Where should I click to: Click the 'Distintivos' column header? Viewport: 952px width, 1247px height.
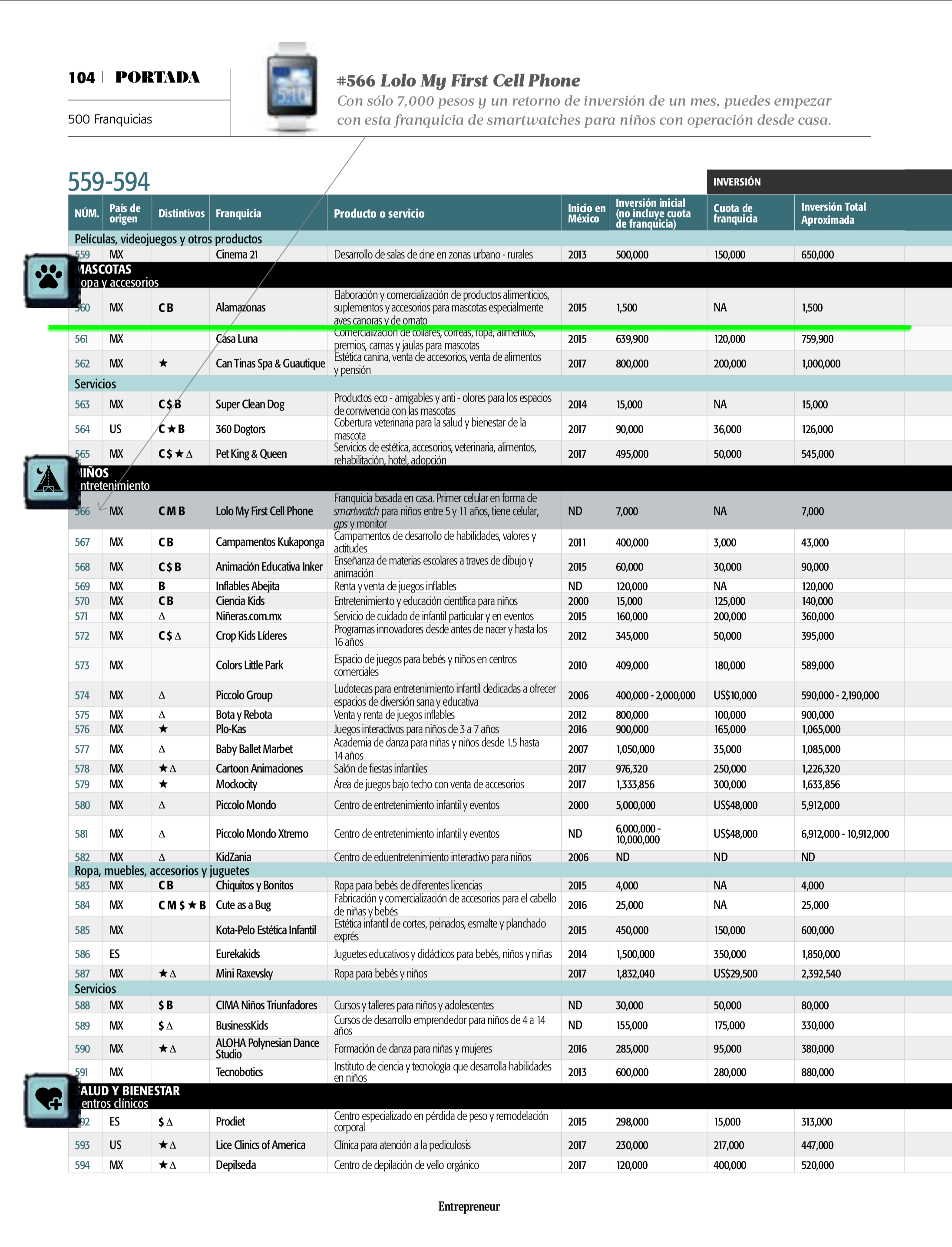(x=182, y=214)
